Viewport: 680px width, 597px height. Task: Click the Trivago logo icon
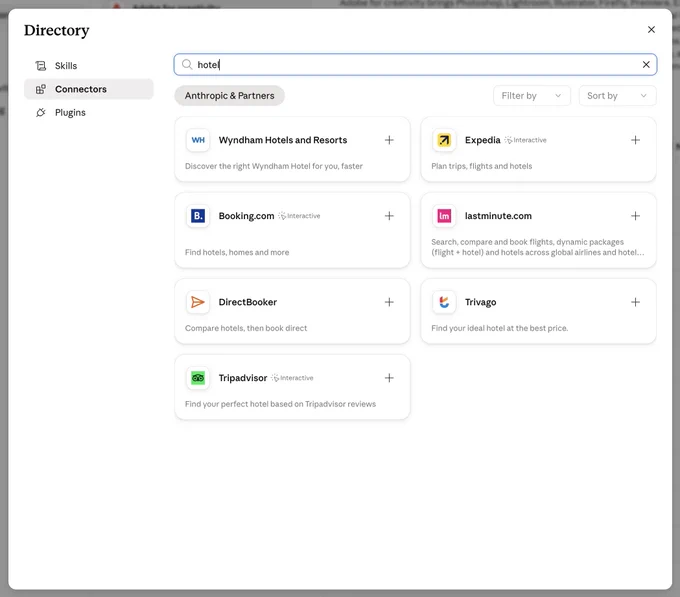tap(444, 302)
